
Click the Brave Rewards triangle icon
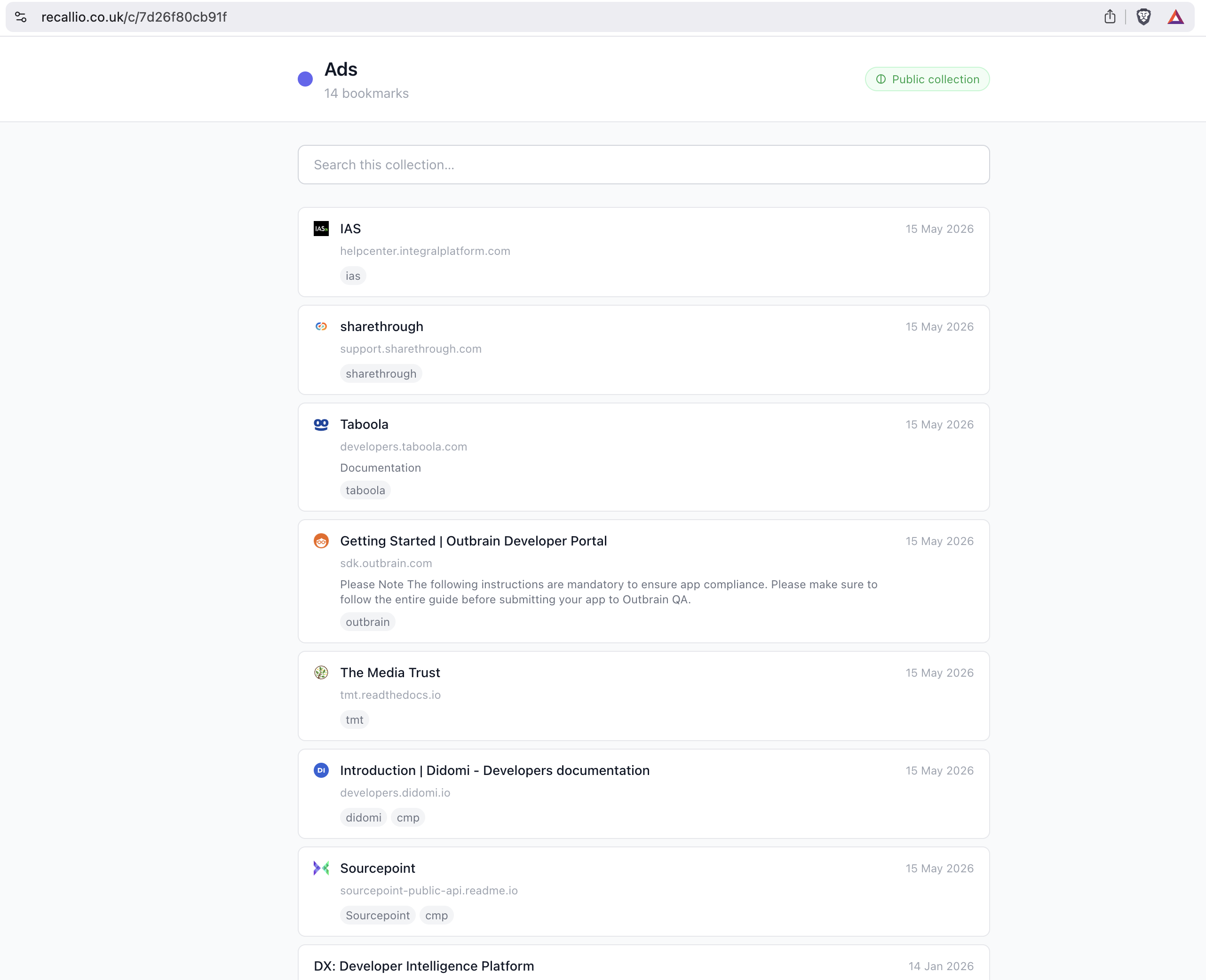coord(1175,17)
